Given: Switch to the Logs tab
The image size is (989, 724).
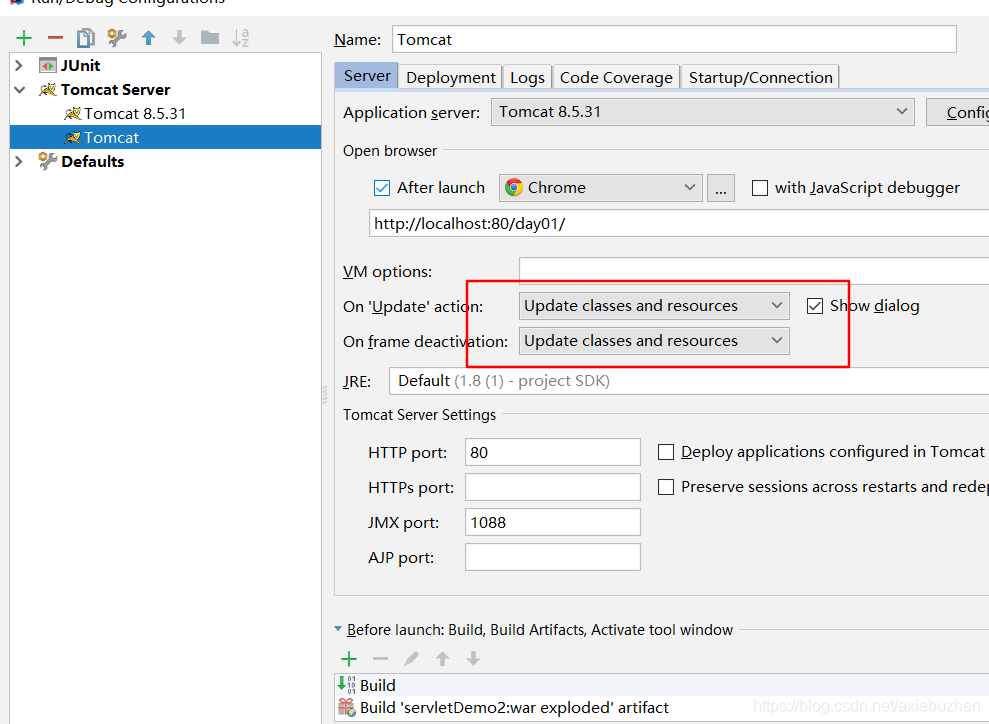Looking at the screenshot, I should 527,77.
